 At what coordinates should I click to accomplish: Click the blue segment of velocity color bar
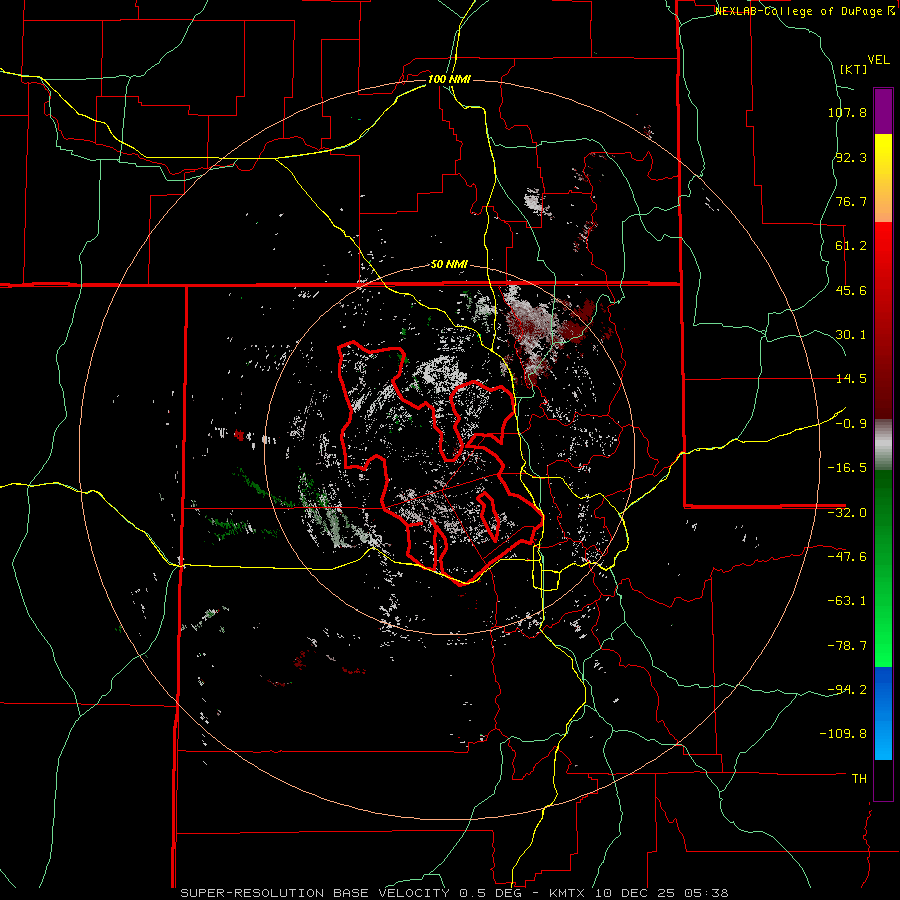pos(883,713)
